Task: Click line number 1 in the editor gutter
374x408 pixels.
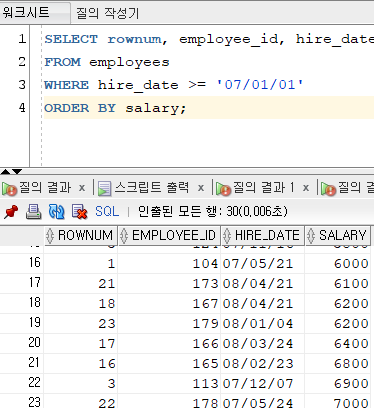Action: pos(22,39)
